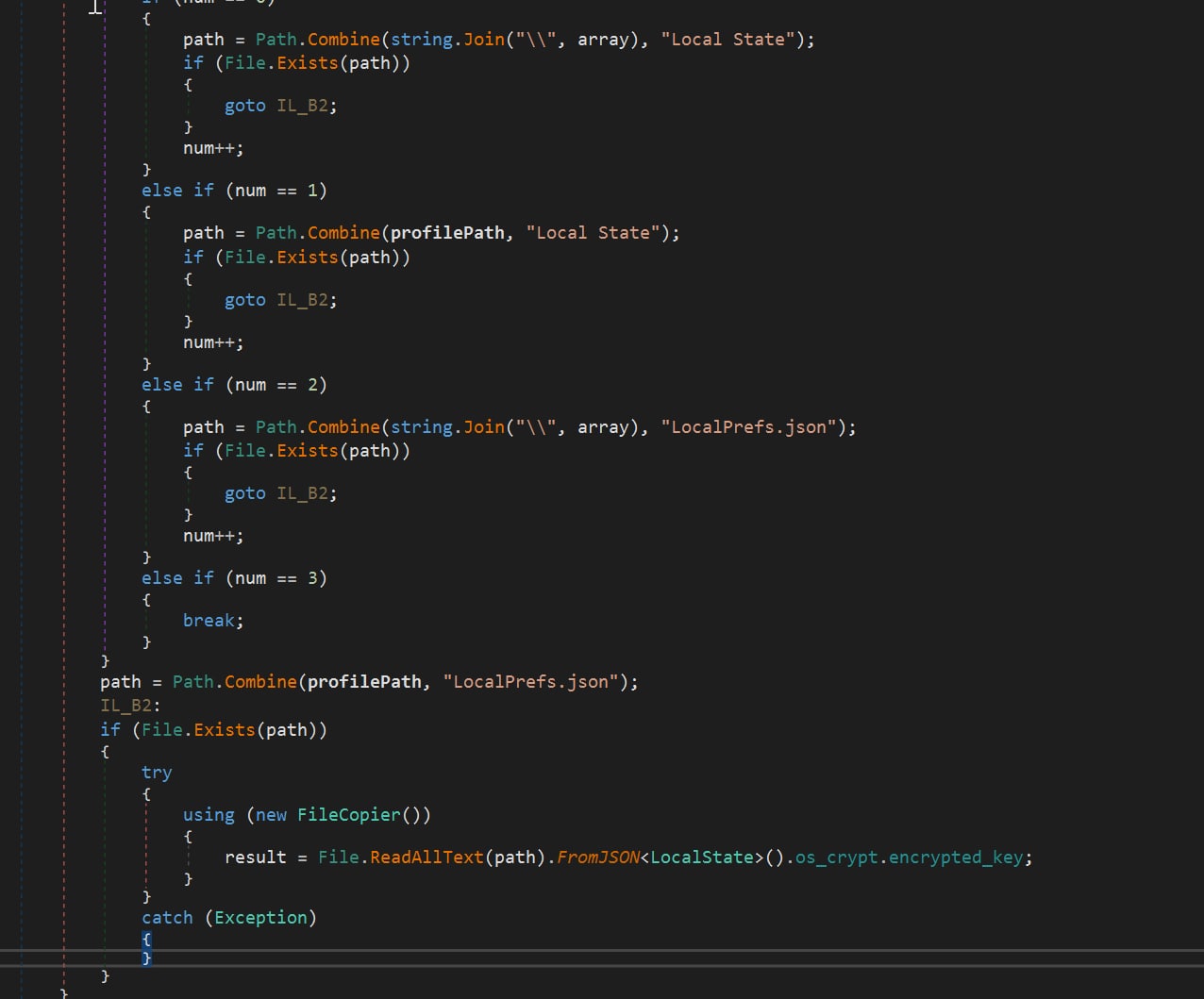Screen dimensions: 1204x999
Task: Click "LocalPrefs.json" string on the profilePath line
Action: point(531,682)
